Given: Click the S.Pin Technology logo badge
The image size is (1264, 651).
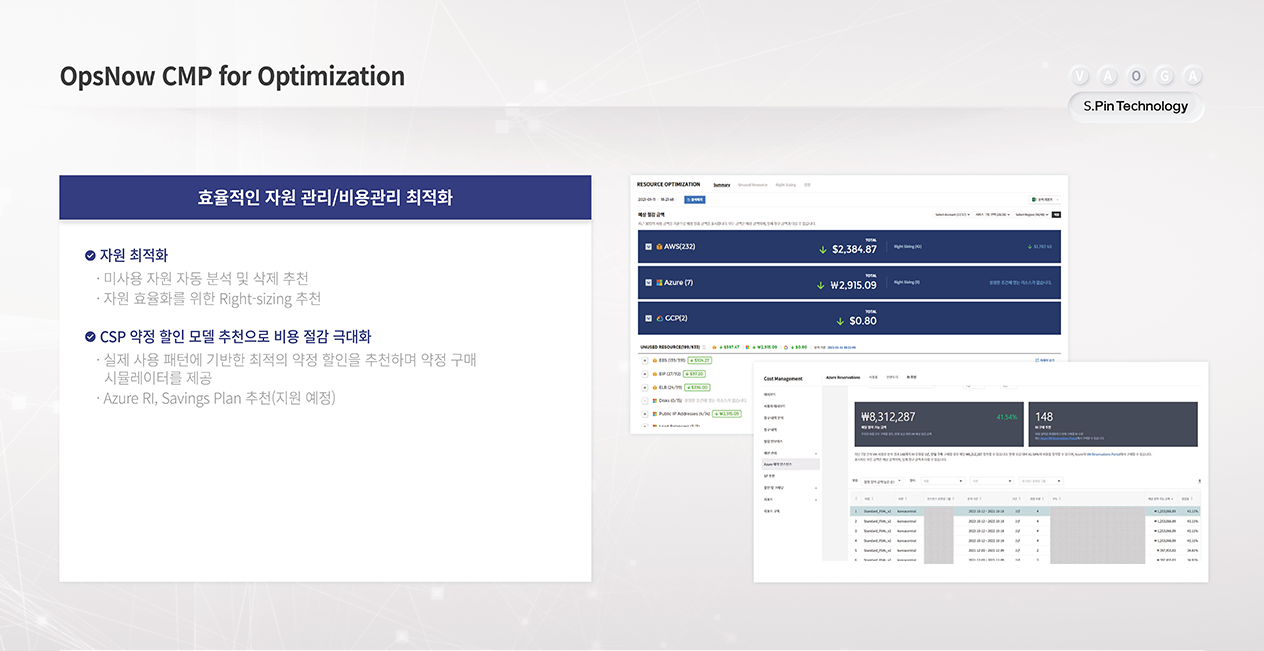Looking at the screenshot, I should click(1136, 106).
